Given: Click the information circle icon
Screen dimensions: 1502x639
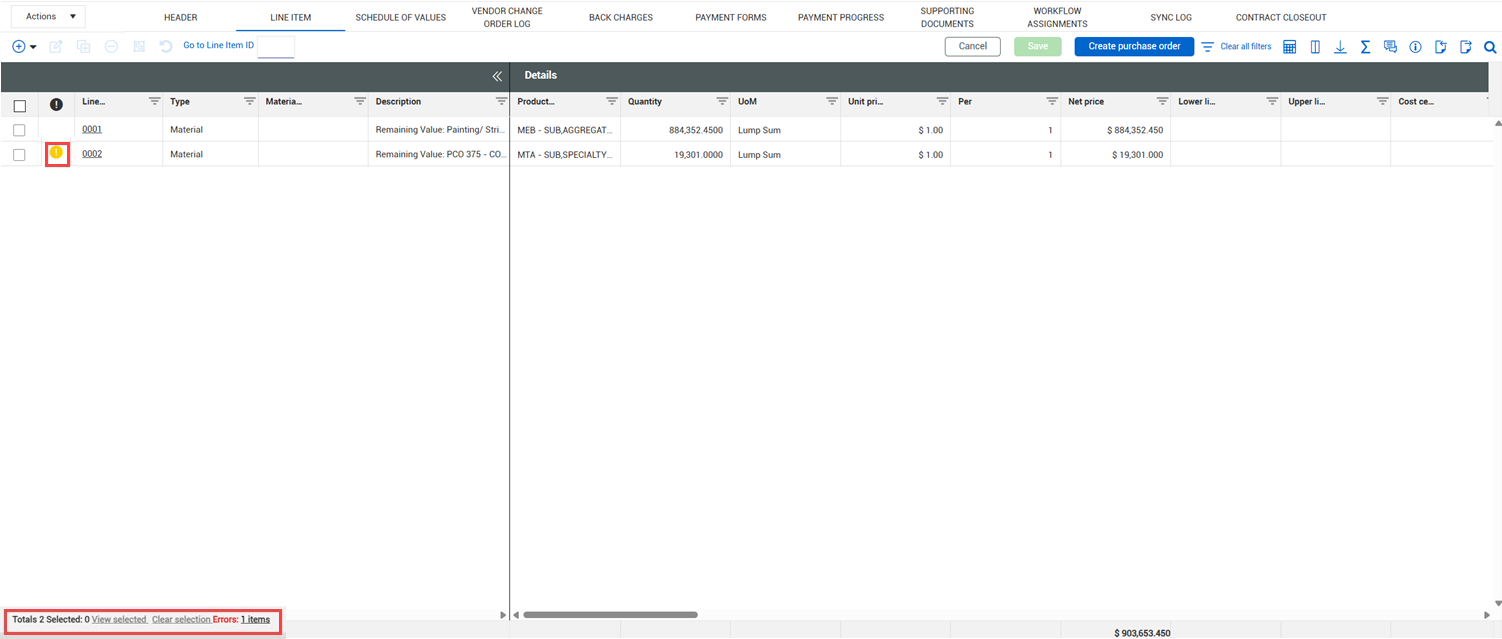Looking at the screenshot, I should pos(1415,47).
